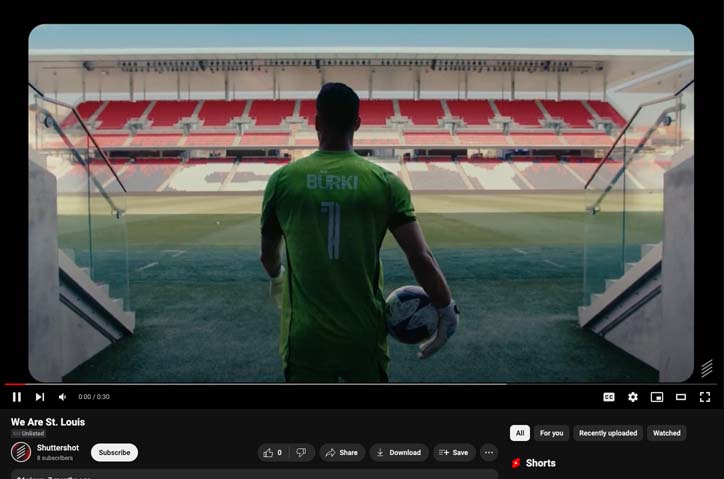Click the channel watermark on the video

(707, 368)
